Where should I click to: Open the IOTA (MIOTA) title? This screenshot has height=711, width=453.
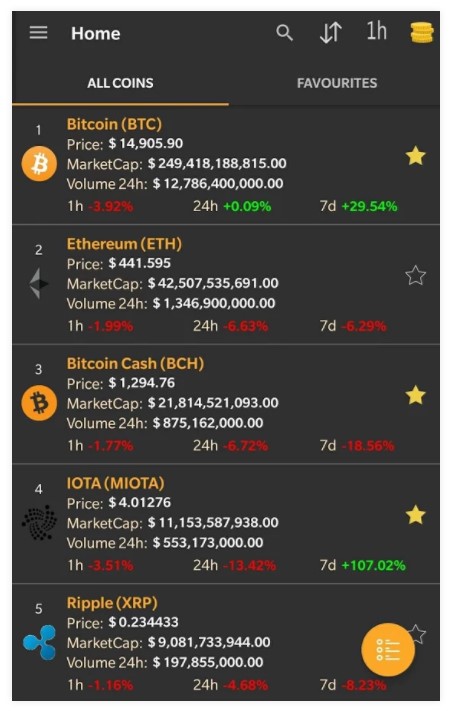click(x=116, y=483)
